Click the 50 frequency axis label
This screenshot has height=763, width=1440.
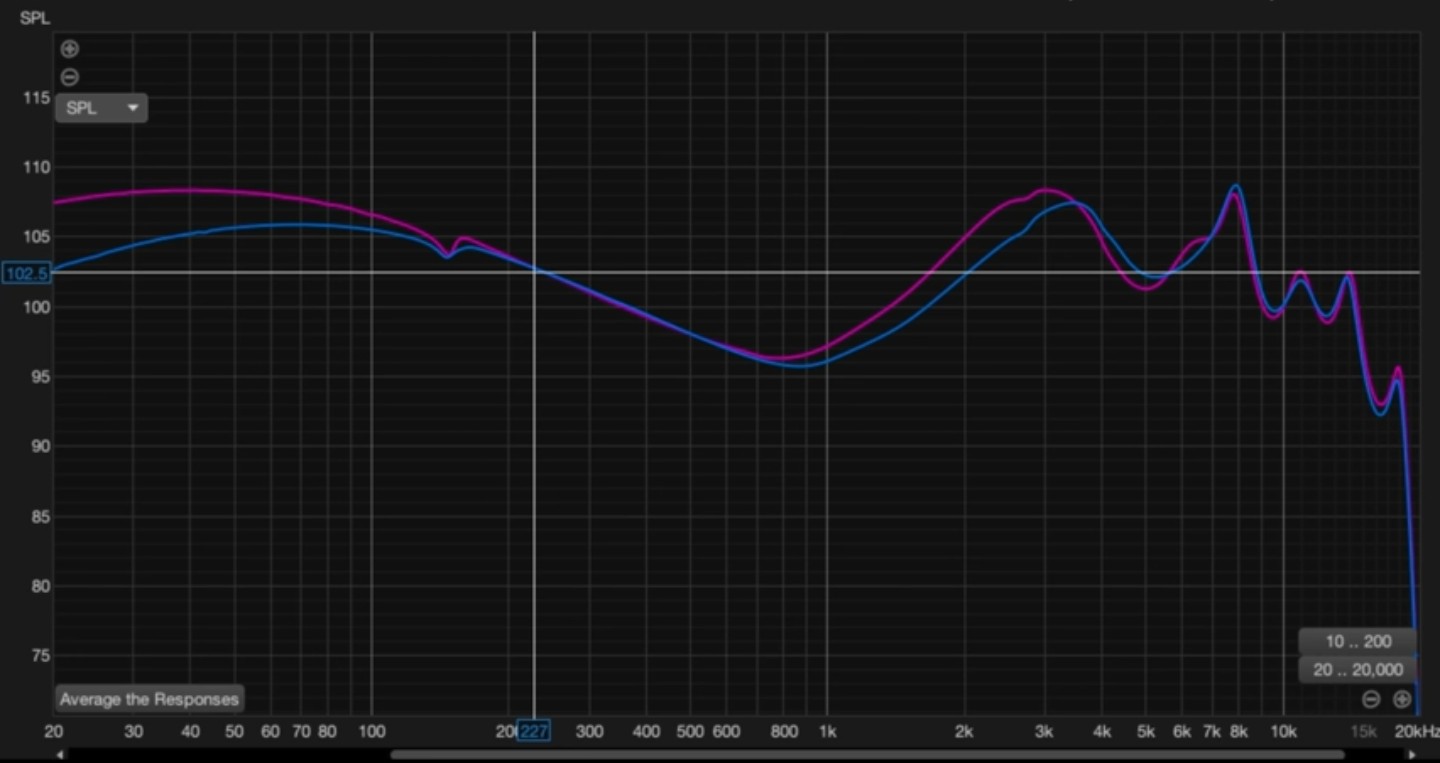[235, 731]
